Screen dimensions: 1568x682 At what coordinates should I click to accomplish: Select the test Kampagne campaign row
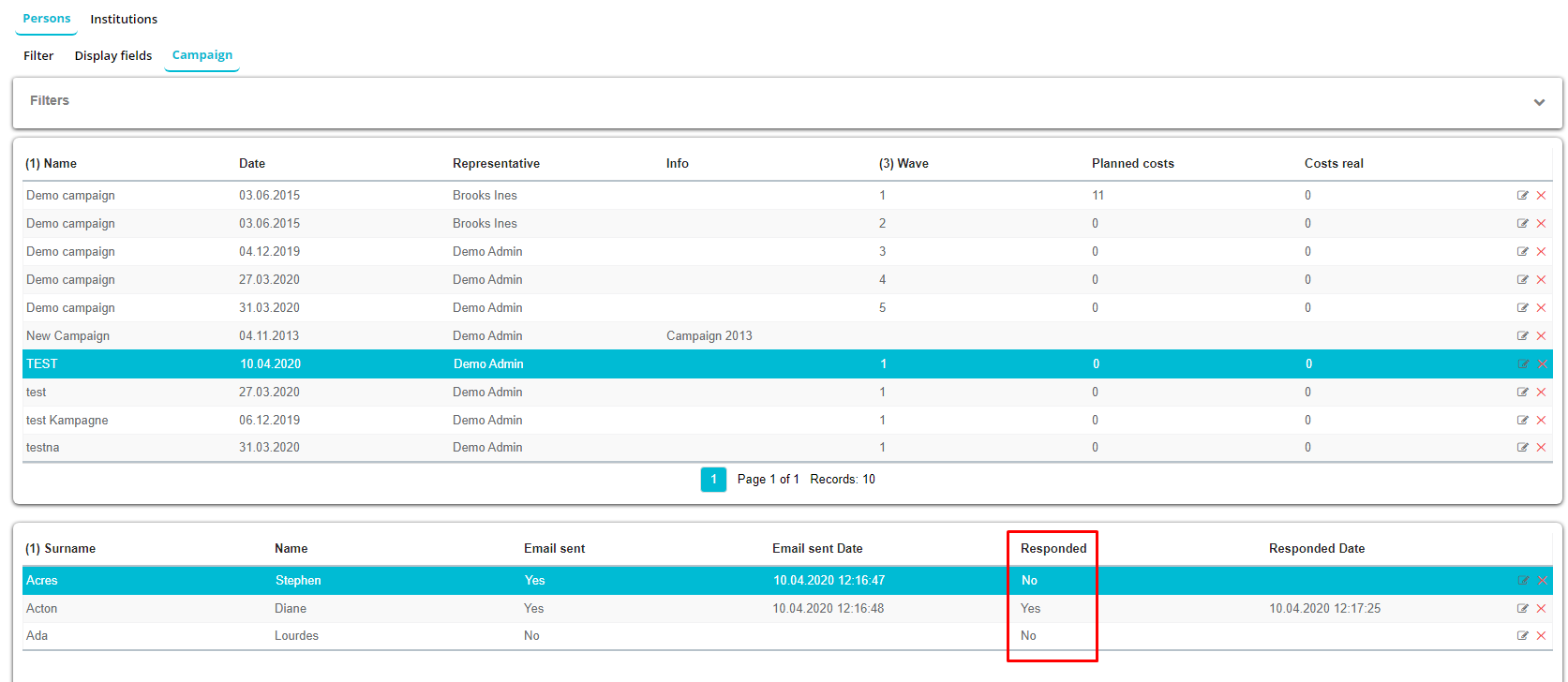67,421
